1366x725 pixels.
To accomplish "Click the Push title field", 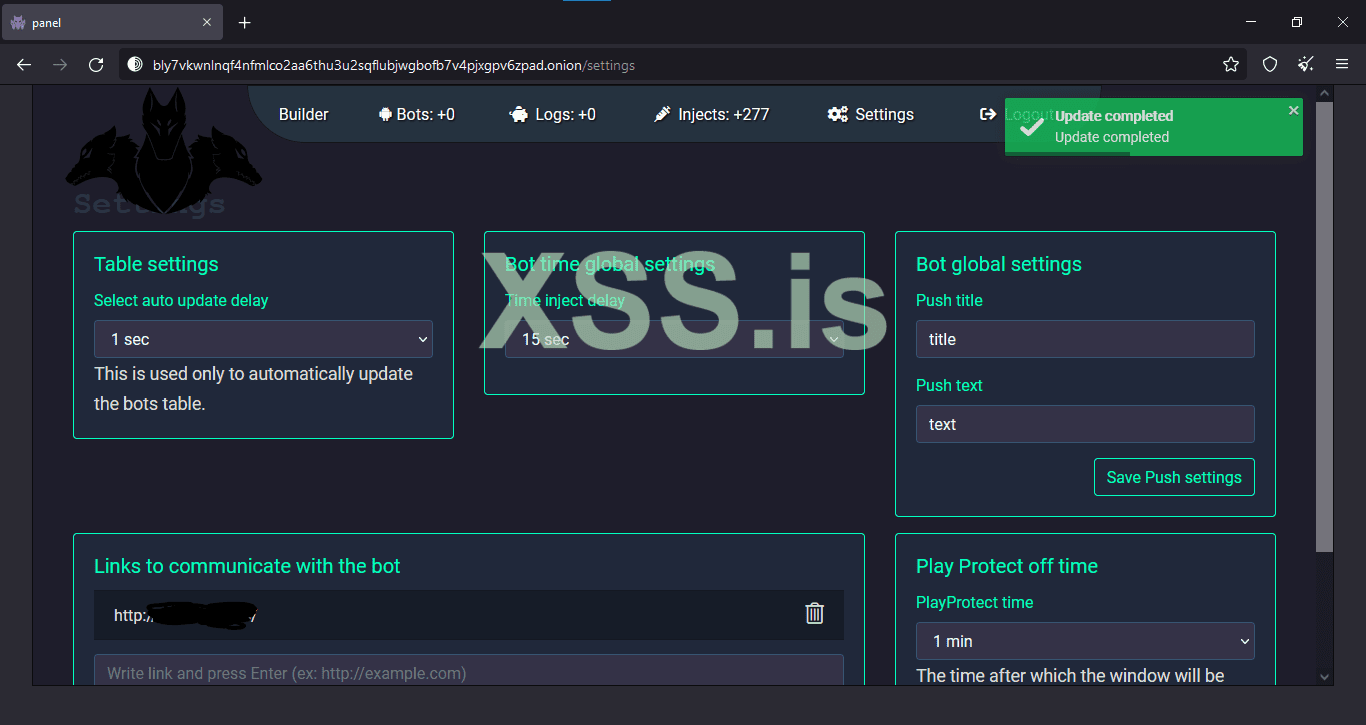I will click(1085, 339).
